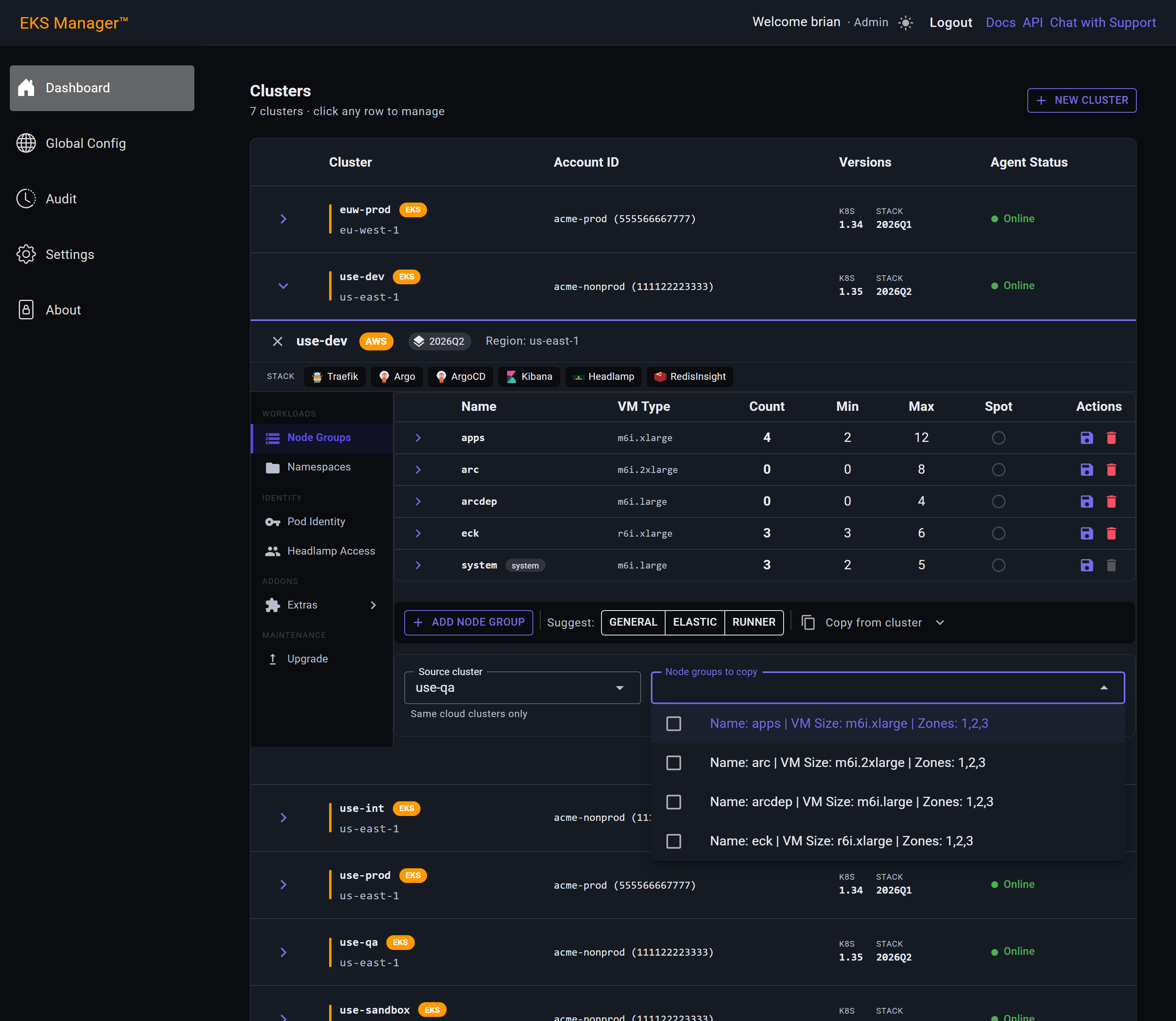
Task: Open ArgoCD from the stack bar
Action: pos(460,377)
